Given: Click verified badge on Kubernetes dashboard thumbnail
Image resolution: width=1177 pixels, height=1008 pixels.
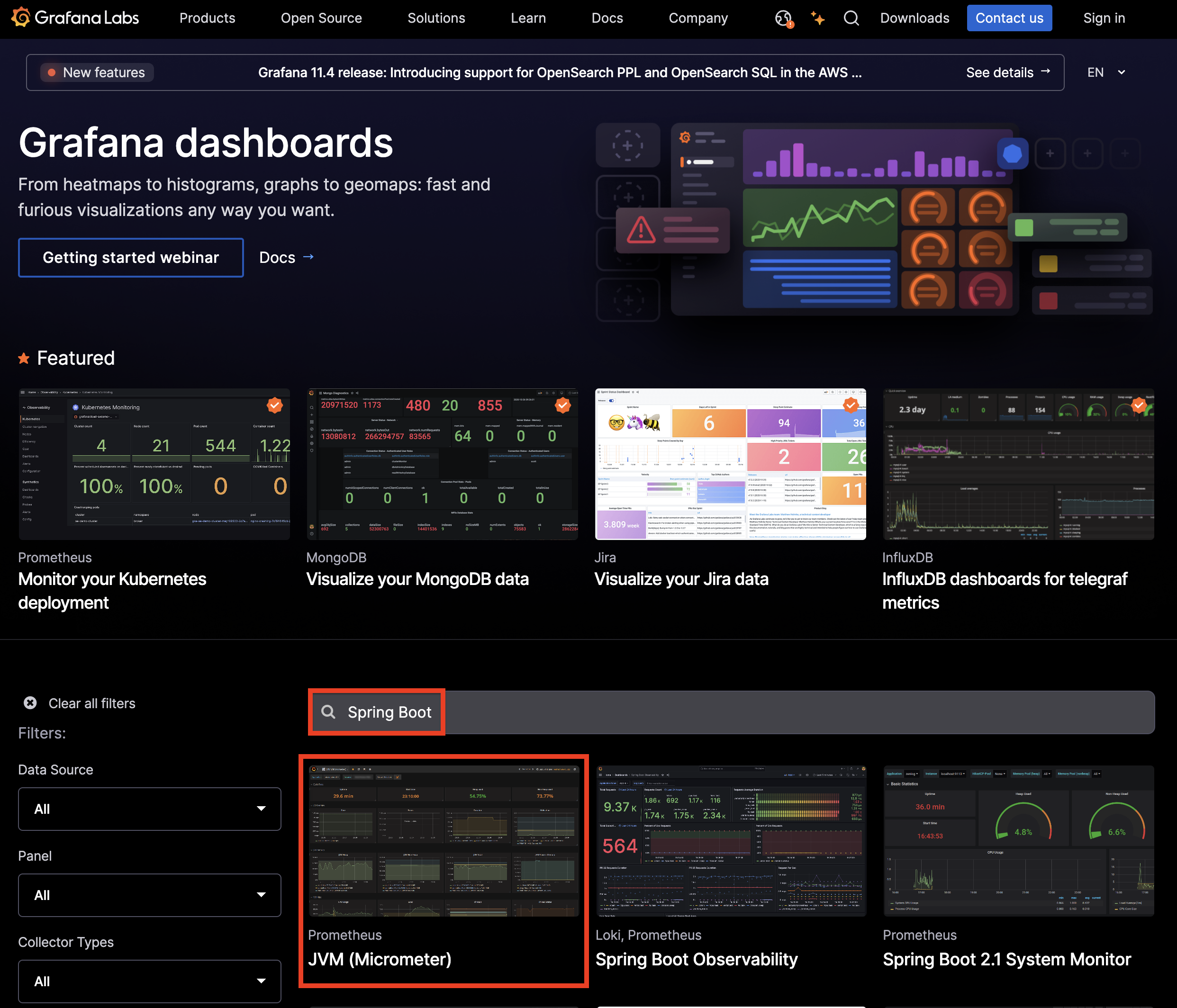Looking at the screenshot, I should (x=275, y=405).
